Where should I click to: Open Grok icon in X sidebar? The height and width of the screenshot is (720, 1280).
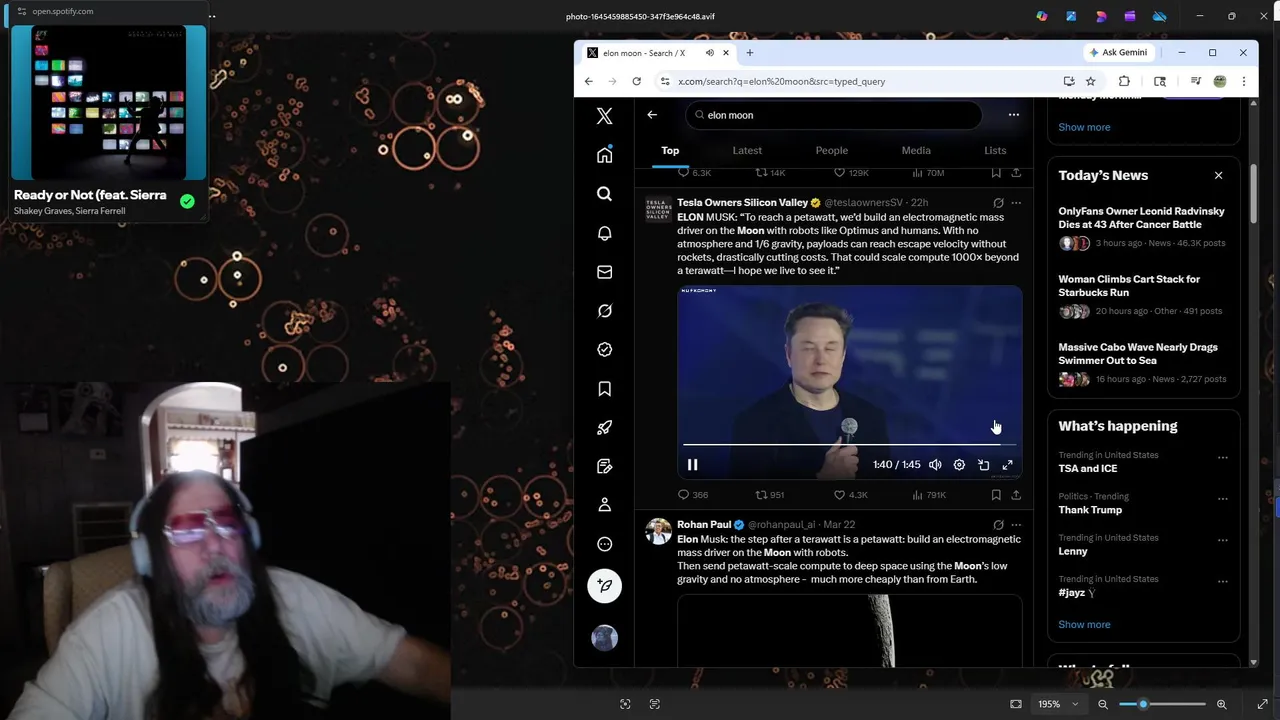[x=604, y=311]
